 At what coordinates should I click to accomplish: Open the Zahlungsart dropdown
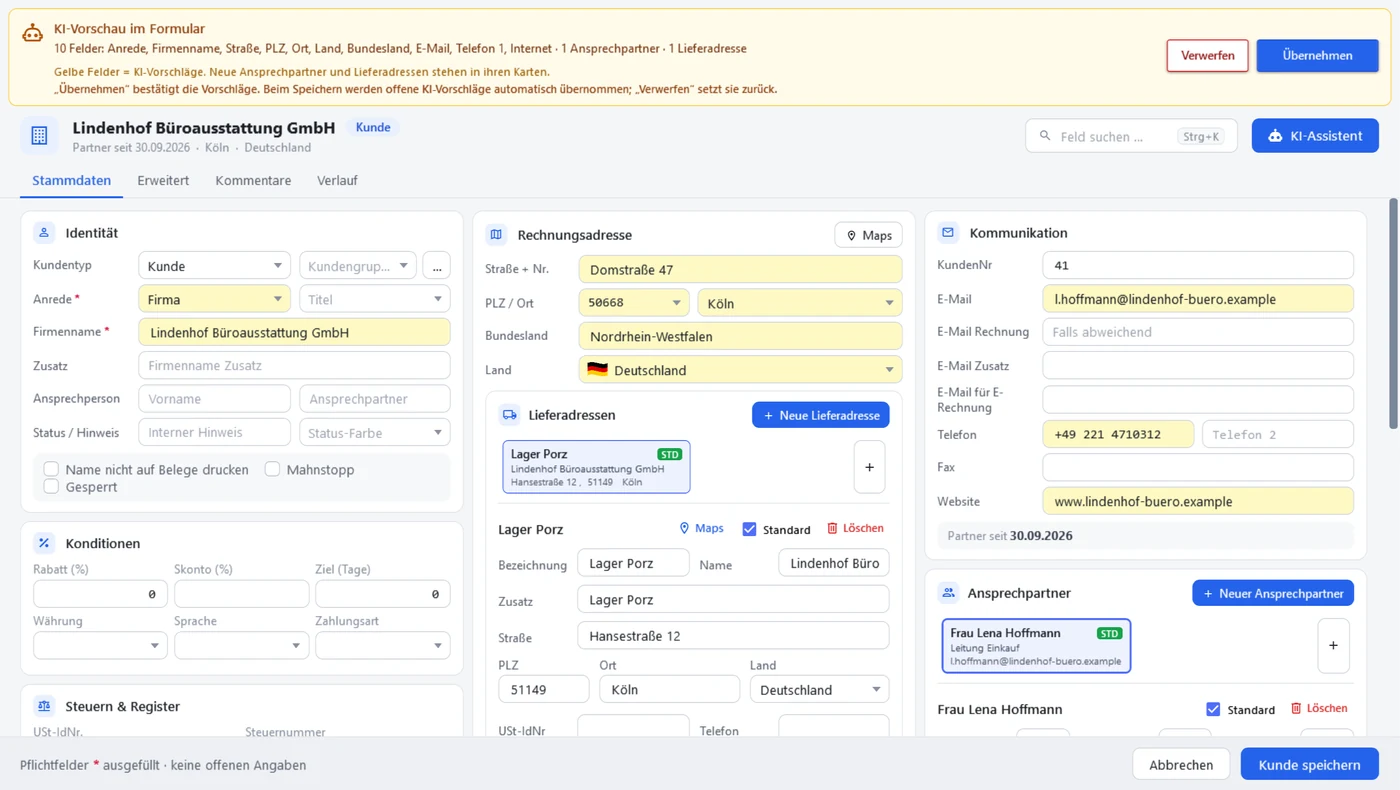tap(382, 646)
